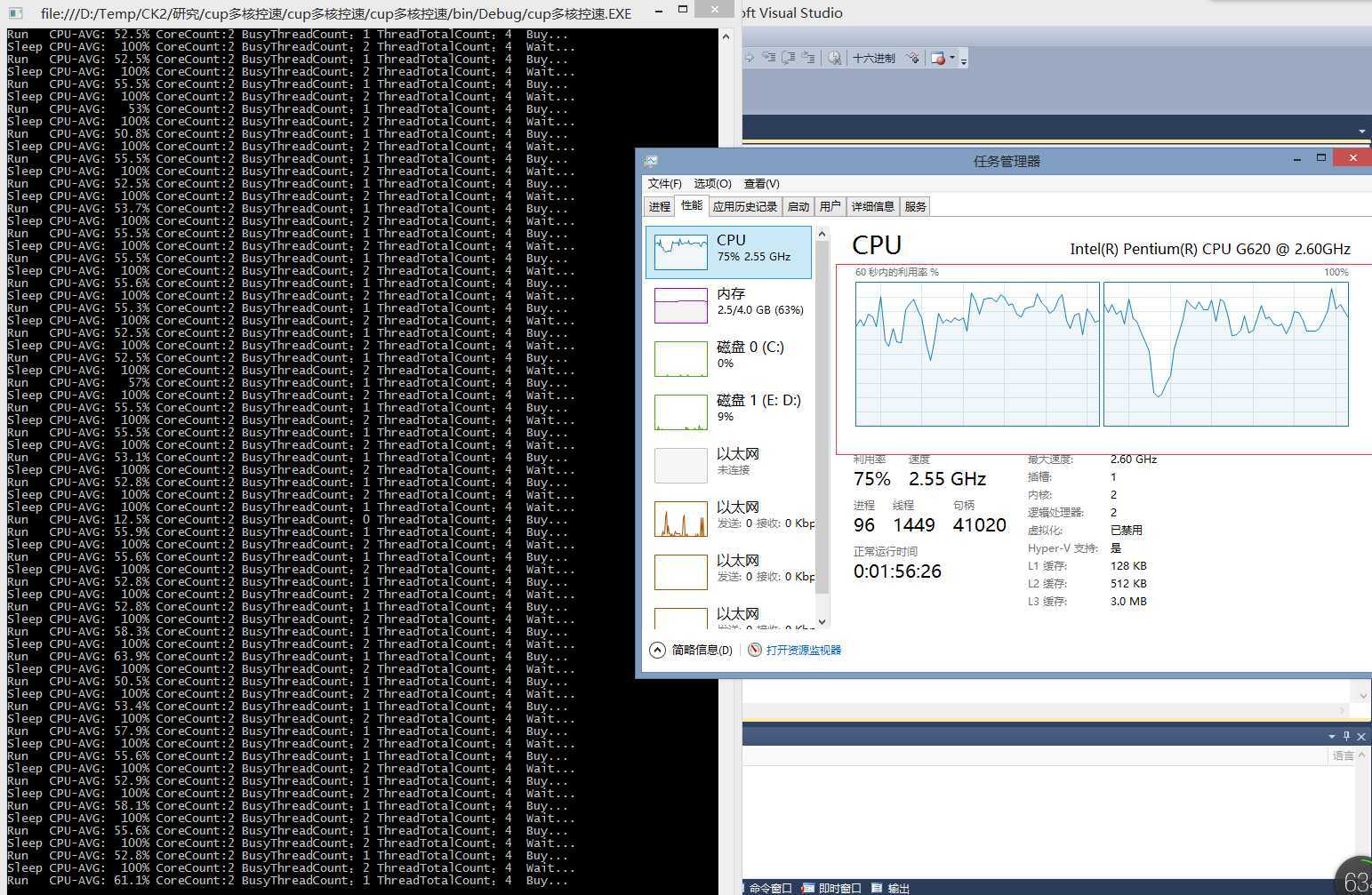1372x895 pixels.
Task: Click the Show Next Statement arrow in Visual Studio toolbar
Action: point(750,58)
